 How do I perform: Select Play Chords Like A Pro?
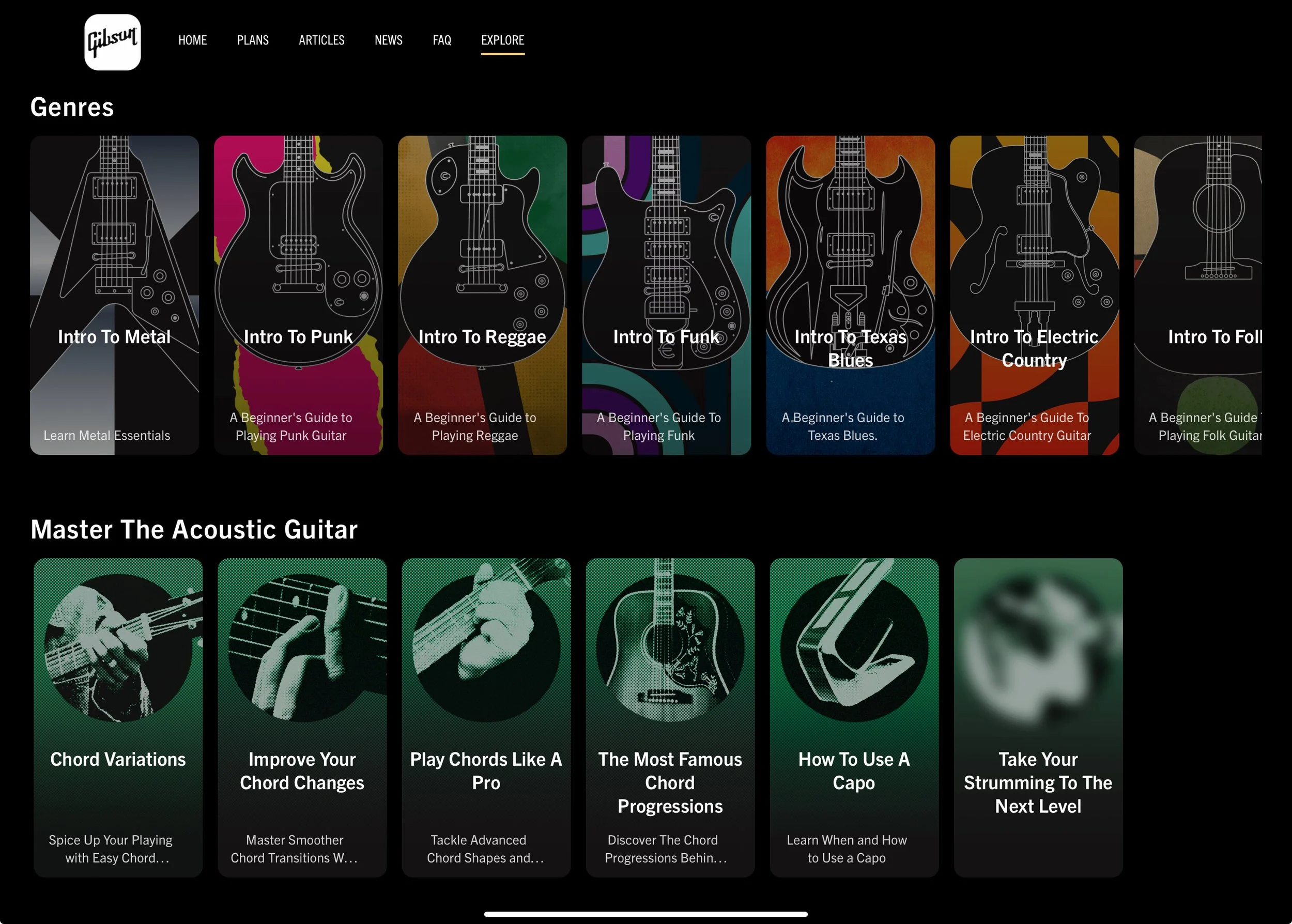486,717
